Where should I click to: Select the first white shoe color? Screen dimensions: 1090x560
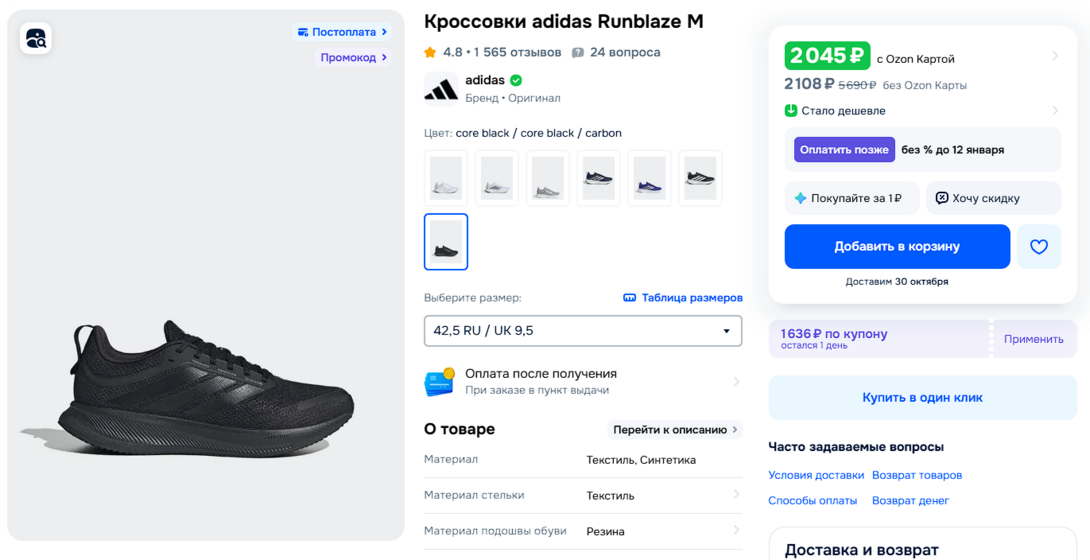point(446,178)
